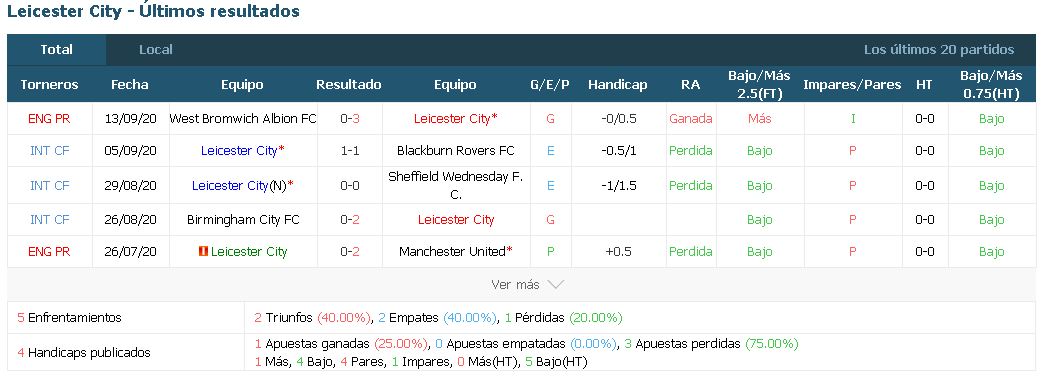Open the Birmingham City FC team link

click(243, 219)
